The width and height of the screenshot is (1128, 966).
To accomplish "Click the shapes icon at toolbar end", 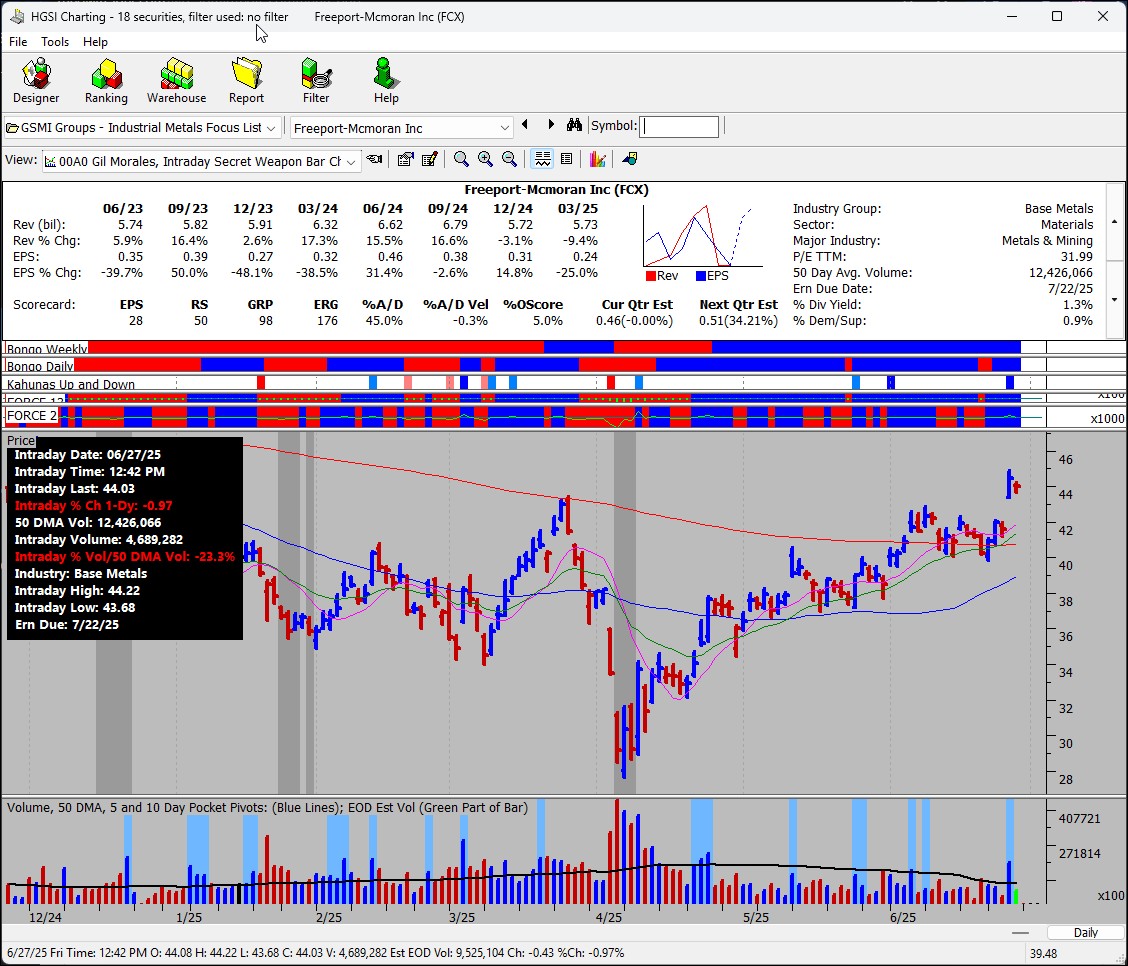I will coord(629,160).
